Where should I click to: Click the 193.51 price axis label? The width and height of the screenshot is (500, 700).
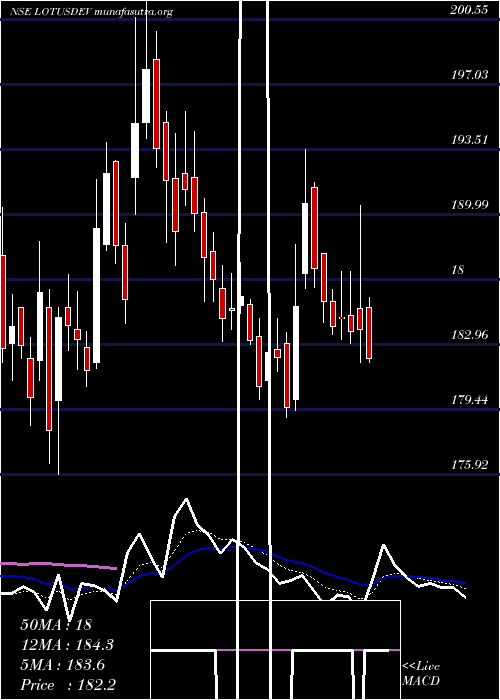(x=469, y=140)
